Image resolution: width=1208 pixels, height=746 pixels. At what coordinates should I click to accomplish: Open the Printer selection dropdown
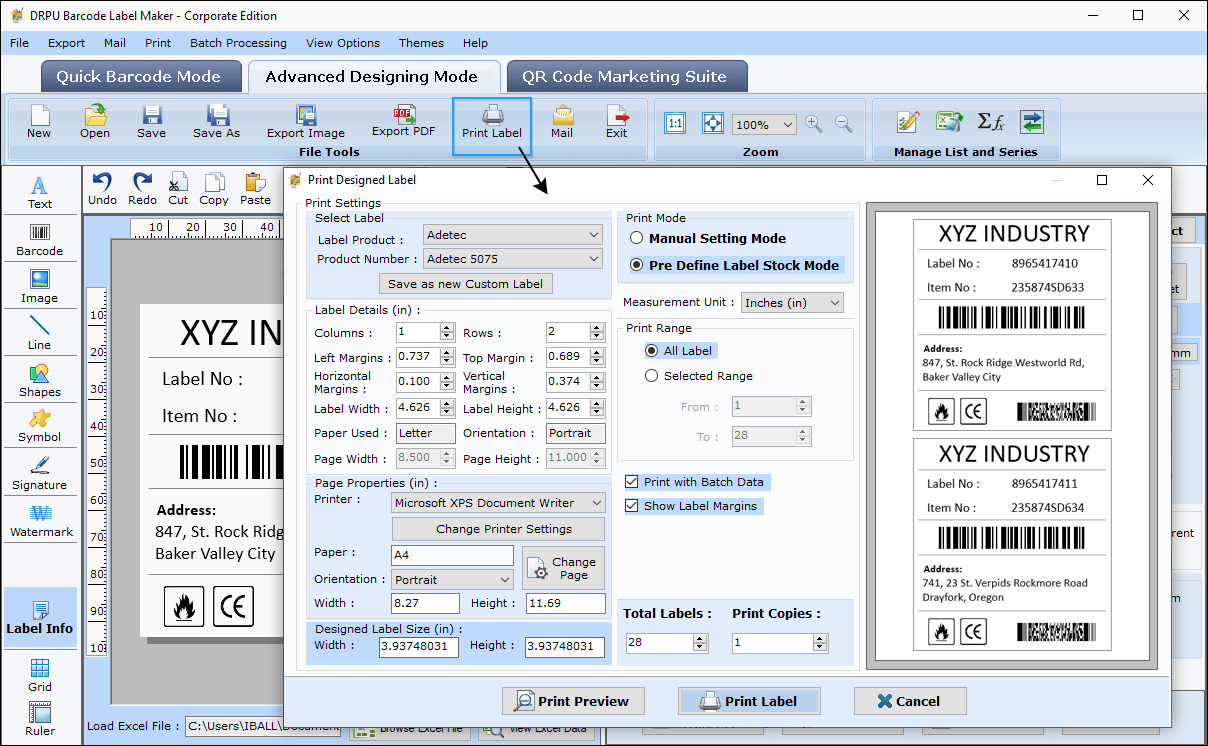[498, 503]
